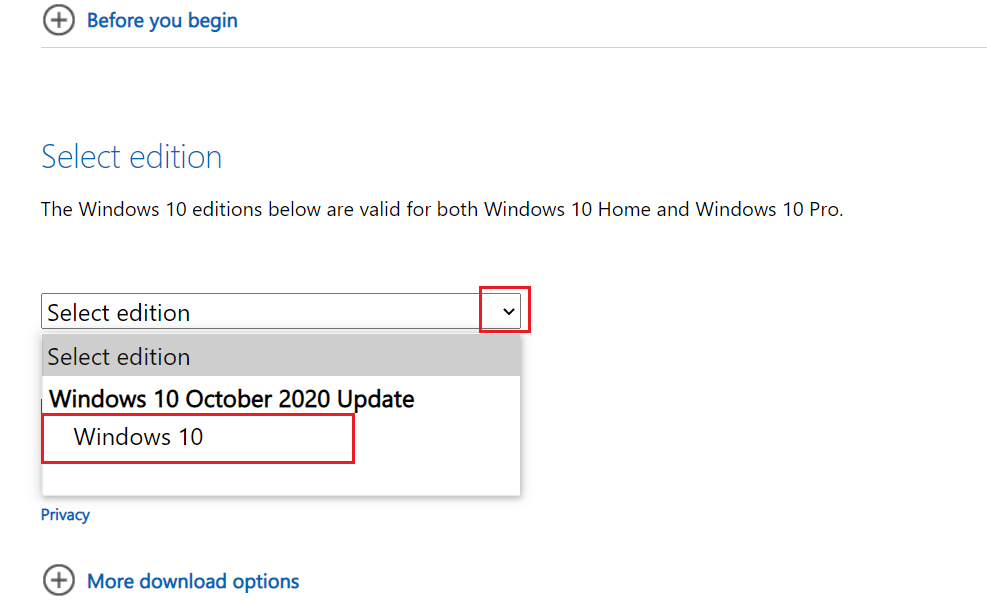The width and height of the screenshot is (987, 602).
Task: Click the blank area below Windows 10 option
Action: pos(281,480)
